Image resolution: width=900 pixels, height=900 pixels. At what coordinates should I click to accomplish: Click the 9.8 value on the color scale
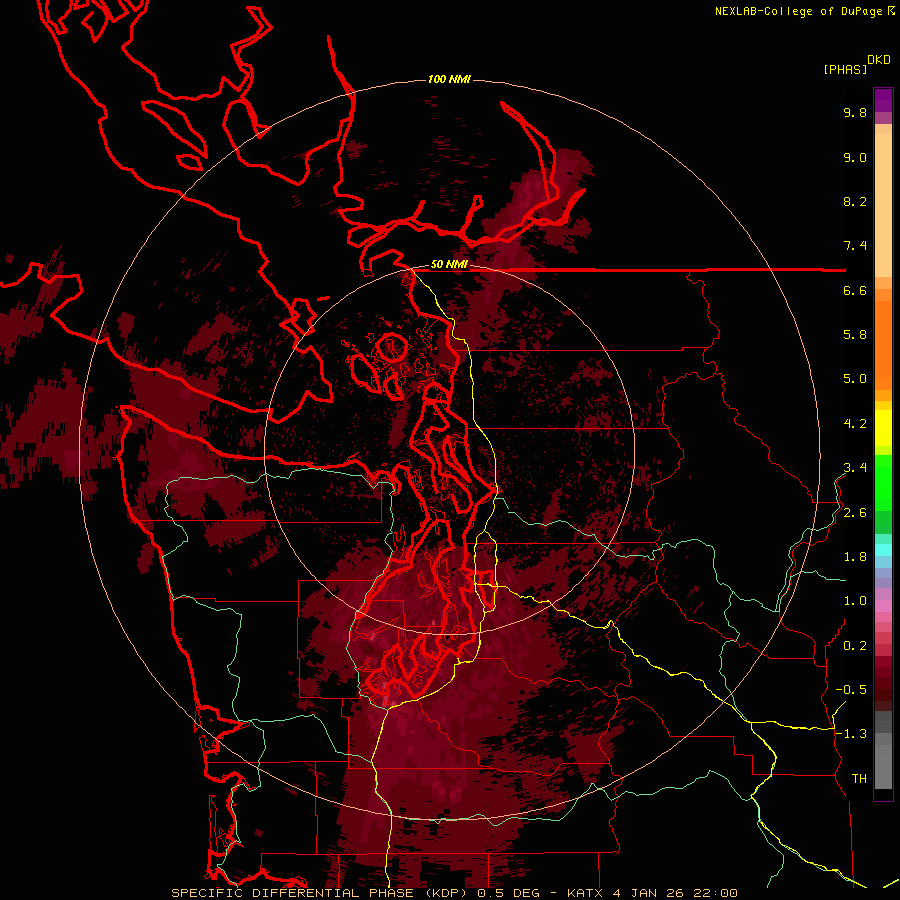[x=855, y=112]
